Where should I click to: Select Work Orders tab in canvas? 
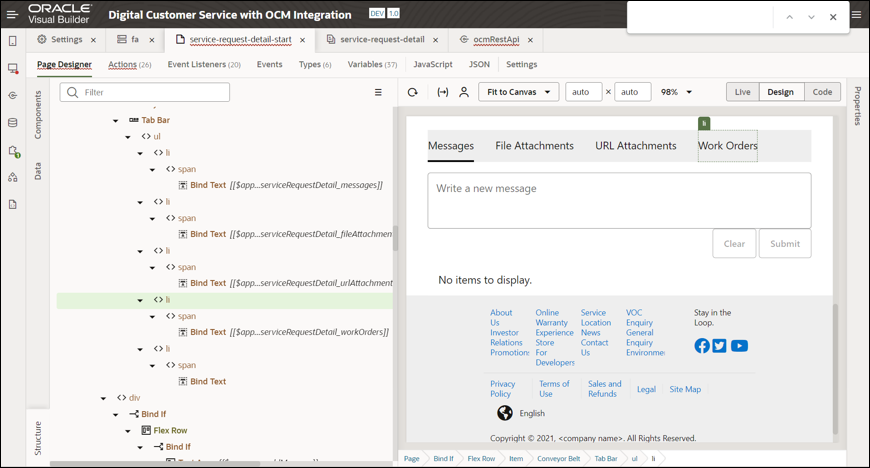[727, 146]
